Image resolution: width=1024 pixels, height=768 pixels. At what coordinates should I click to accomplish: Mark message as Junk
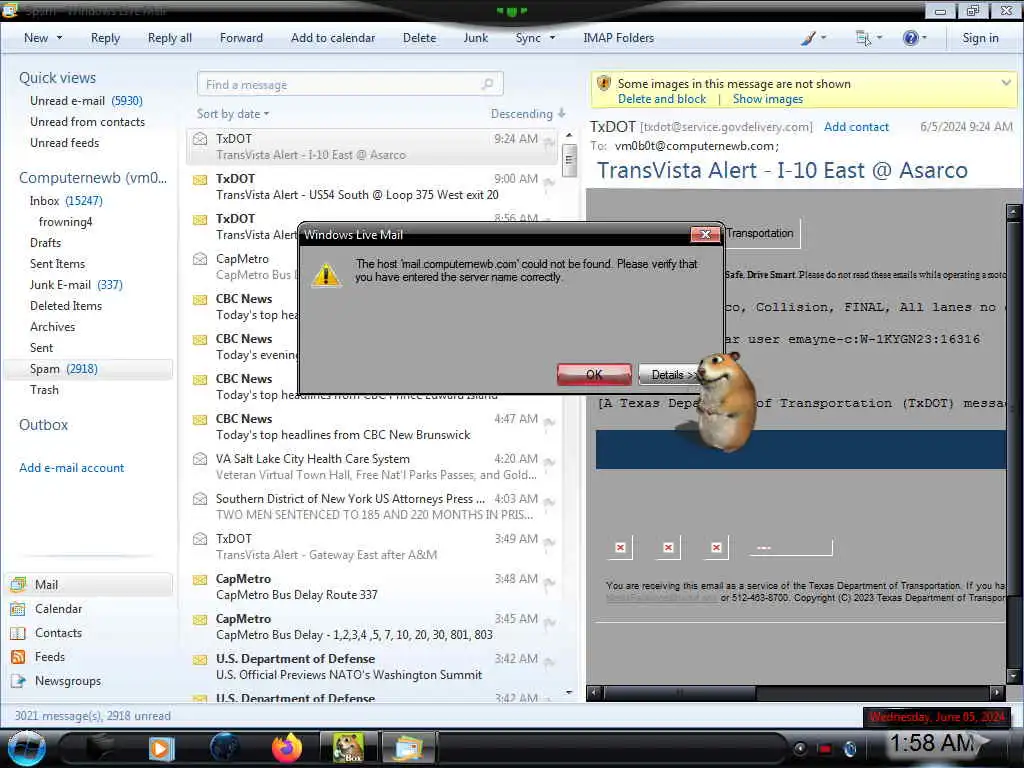[475, 38]
